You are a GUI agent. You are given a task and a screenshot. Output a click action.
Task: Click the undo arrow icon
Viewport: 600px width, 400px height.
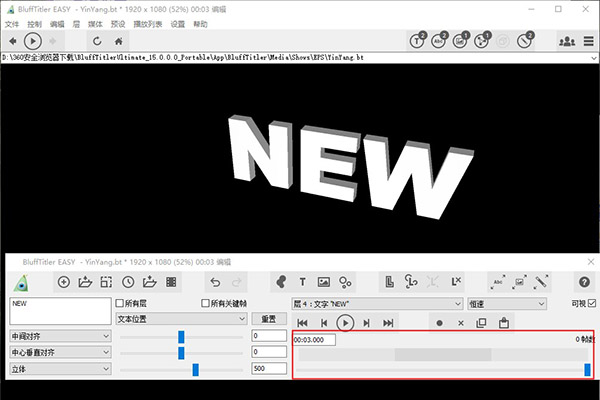(215, 283)
